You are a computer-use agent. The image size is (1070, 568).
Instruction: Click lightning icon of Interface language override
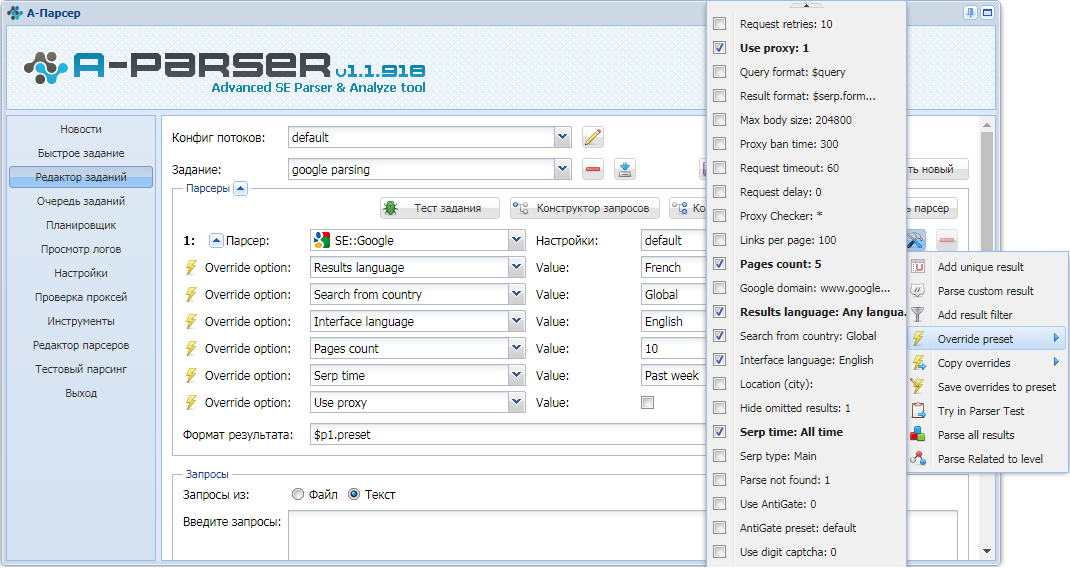pyautogui.click(x=191, y=322)
